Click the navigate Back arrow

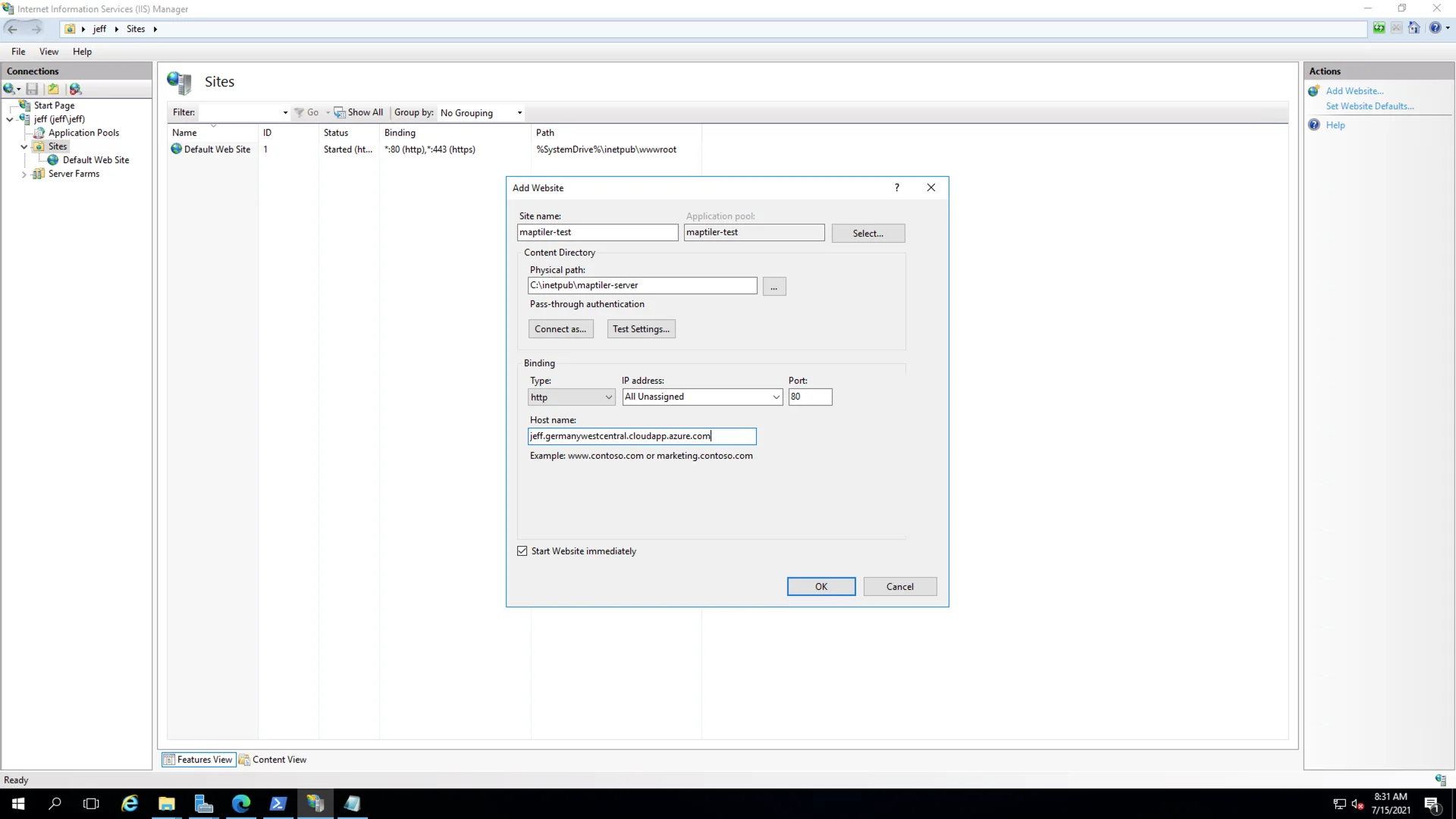(x=12, y=29)
